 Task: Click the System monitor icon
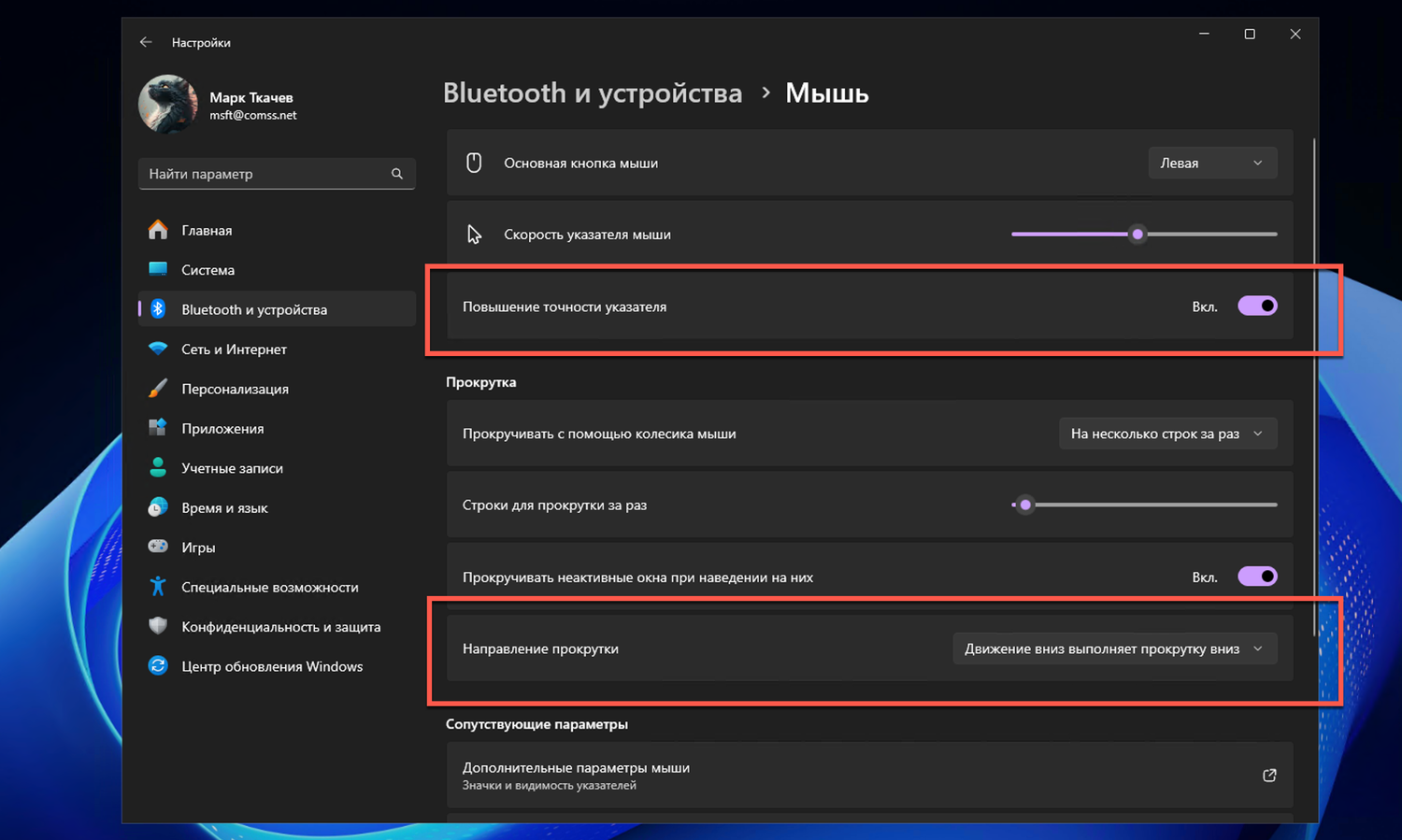click(x=158, y=269)
